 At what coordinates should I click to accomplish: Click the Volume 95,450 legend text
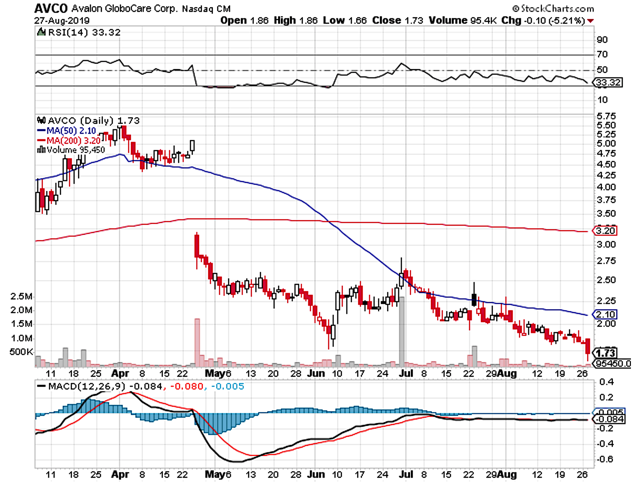76,150
